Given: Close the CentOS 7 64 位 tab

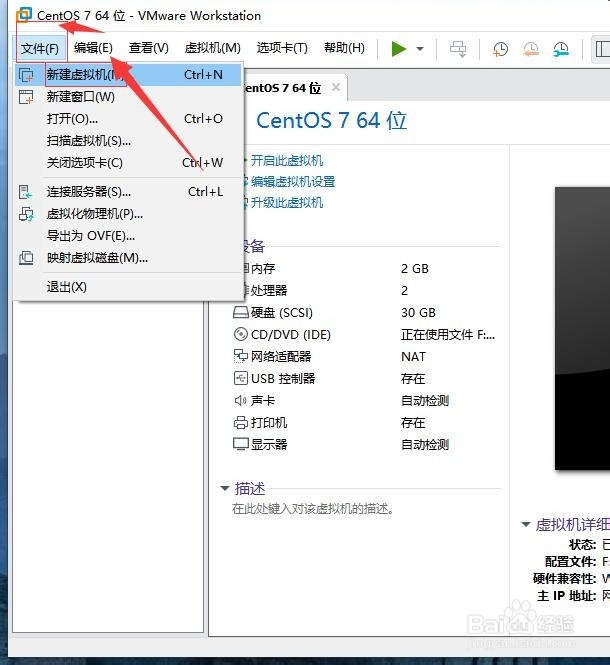Looking at the screenshot, I should point(336,87).
